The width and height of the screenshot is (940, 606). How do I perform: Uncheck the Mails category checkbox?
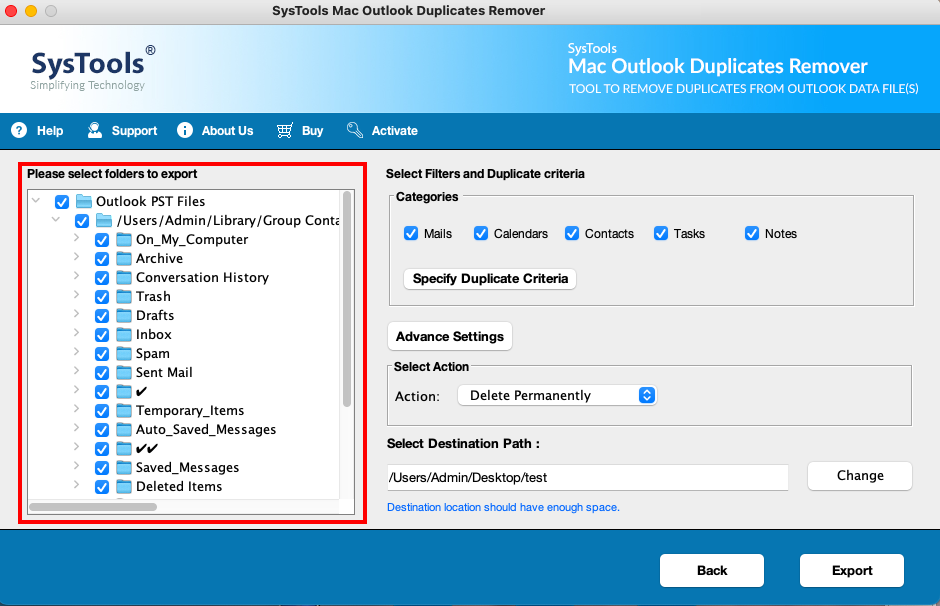(x=411, y=233)
